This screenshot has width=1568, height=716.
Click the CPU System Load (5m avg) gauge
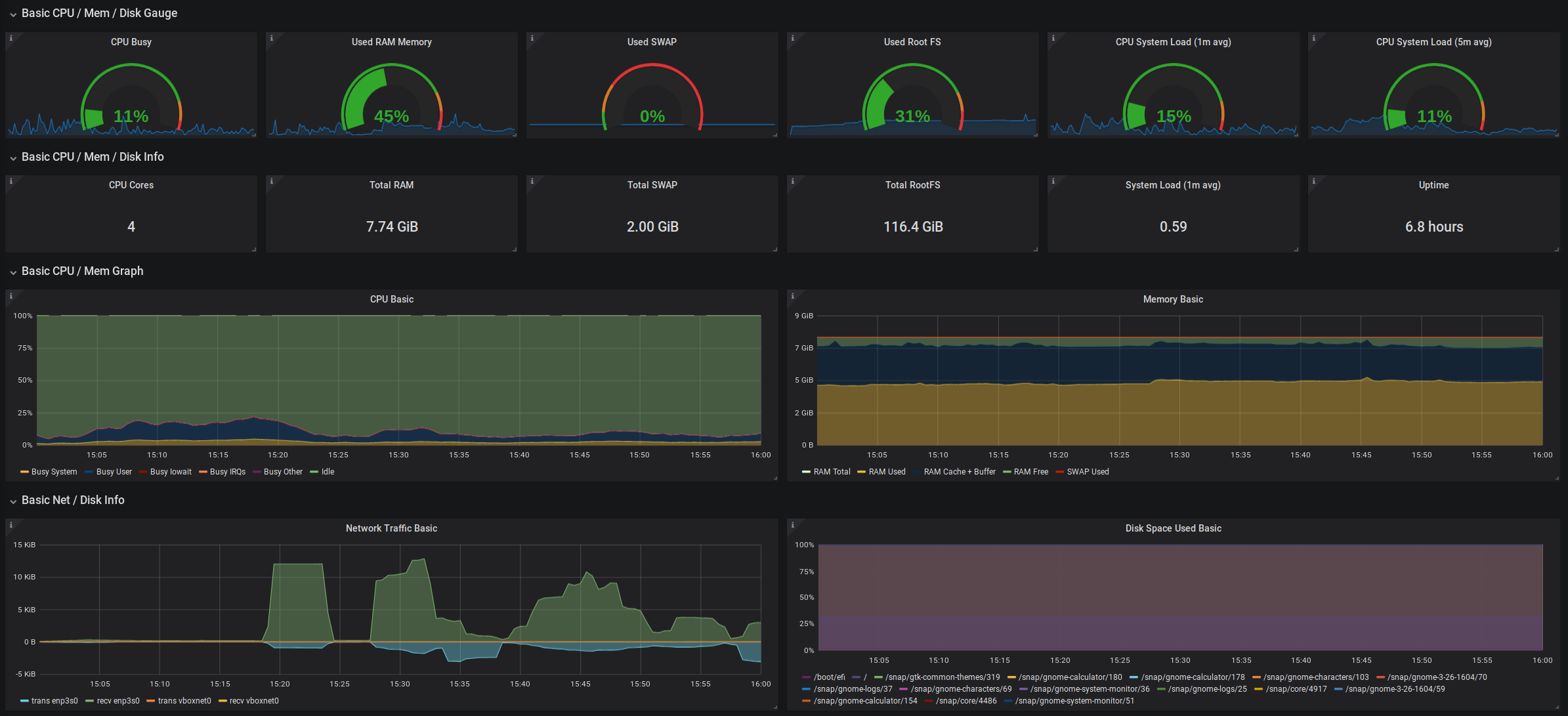1433,98
